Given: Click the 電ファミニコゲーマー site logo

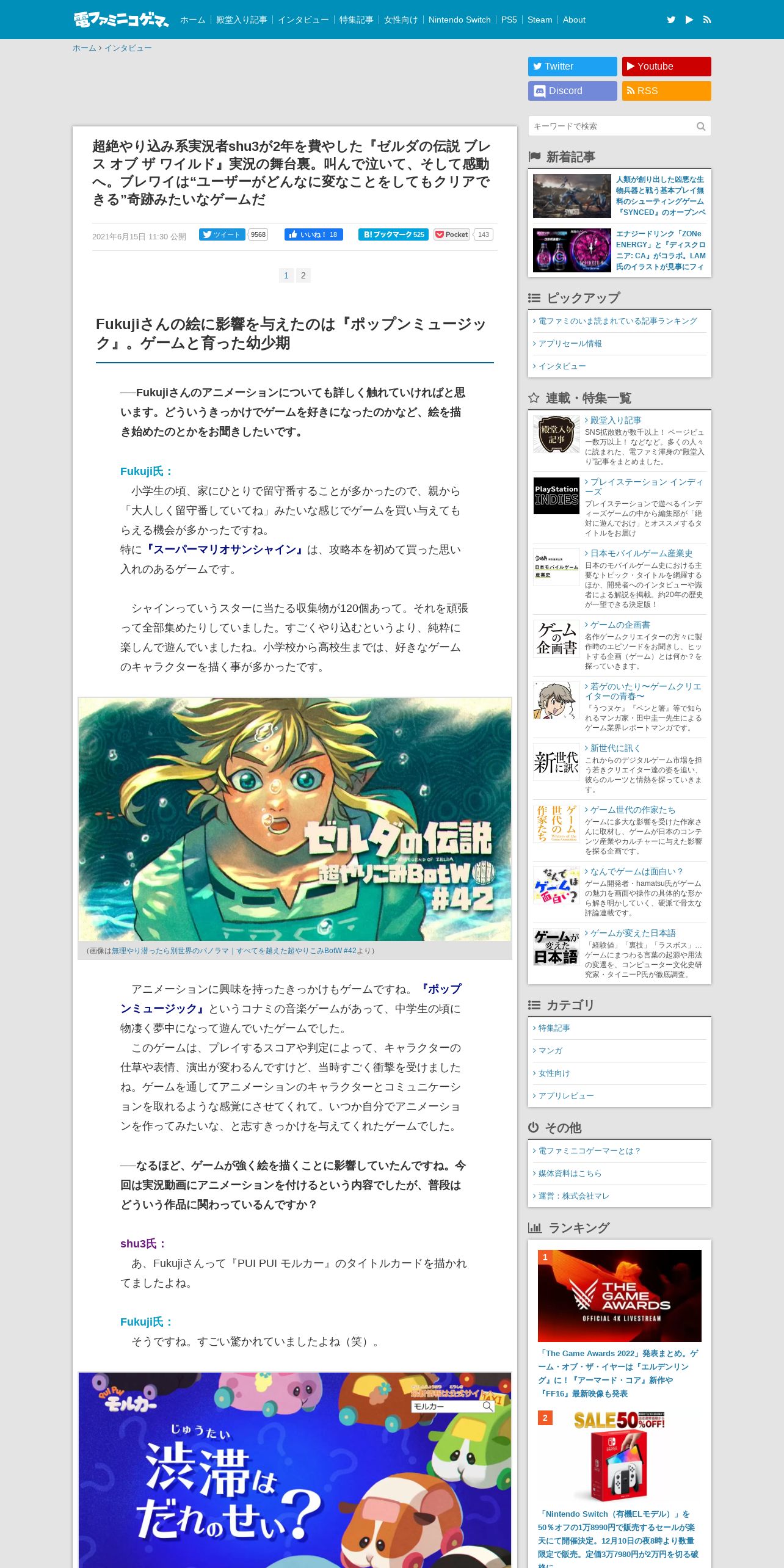Looking at the screenshot, I should click(x=121, y=20).
